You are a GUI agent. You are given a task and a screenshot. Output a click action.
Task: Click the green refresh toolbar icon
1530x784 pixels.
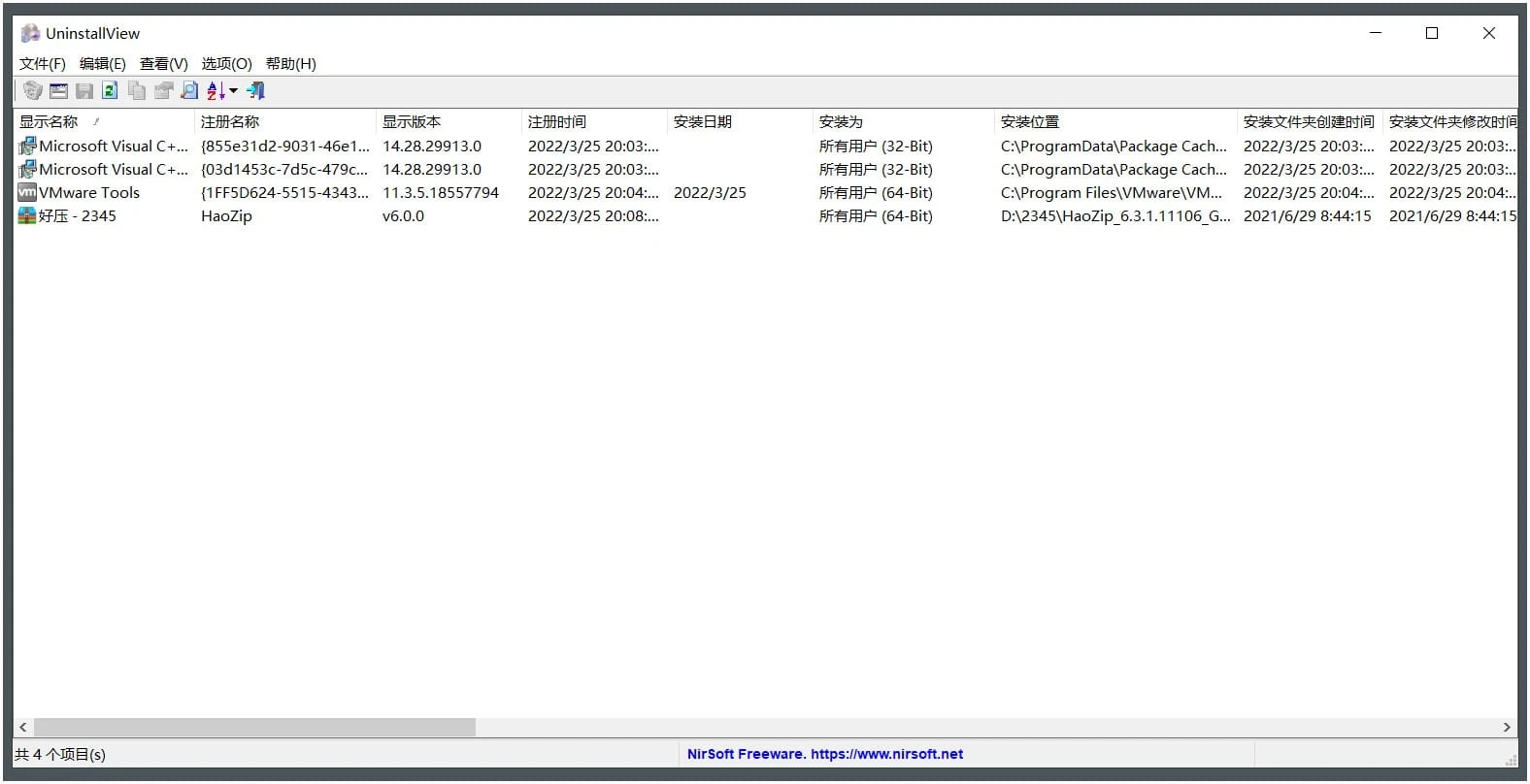pos(110,91)
